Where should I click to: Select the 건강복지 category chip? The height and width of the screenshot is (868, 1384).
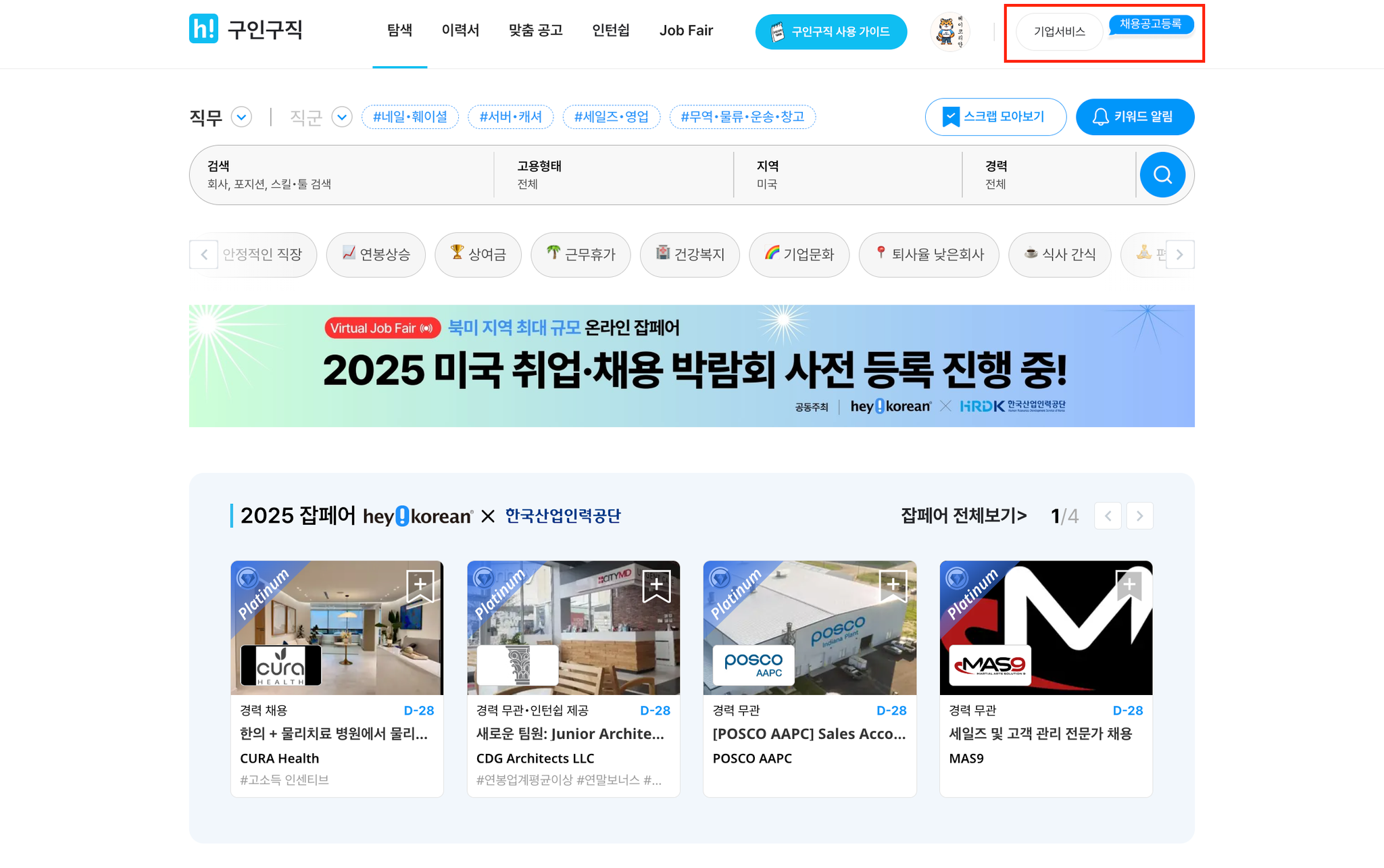click(x=690, y=255)
